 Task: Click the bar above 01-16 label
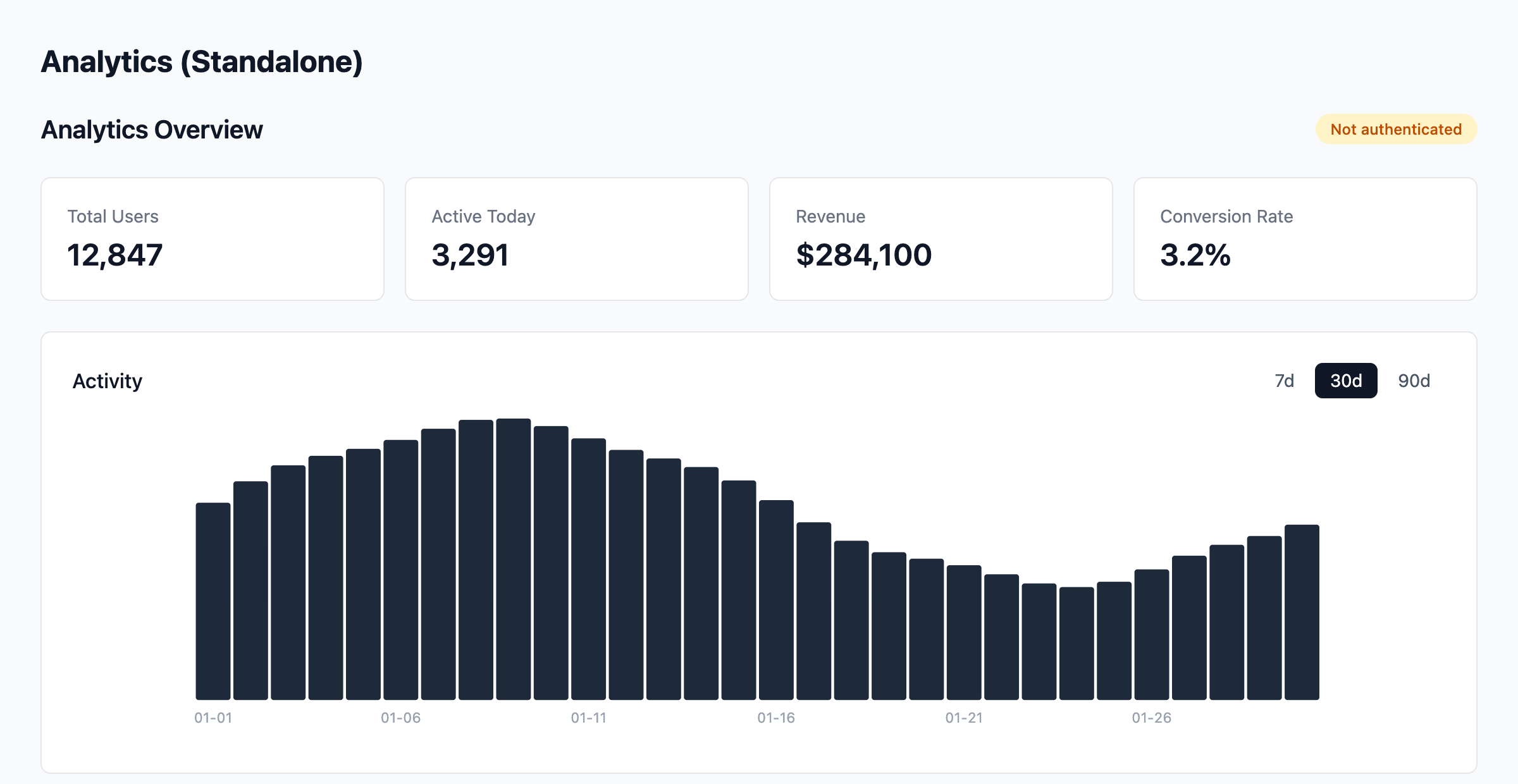(x=776, y=599)
